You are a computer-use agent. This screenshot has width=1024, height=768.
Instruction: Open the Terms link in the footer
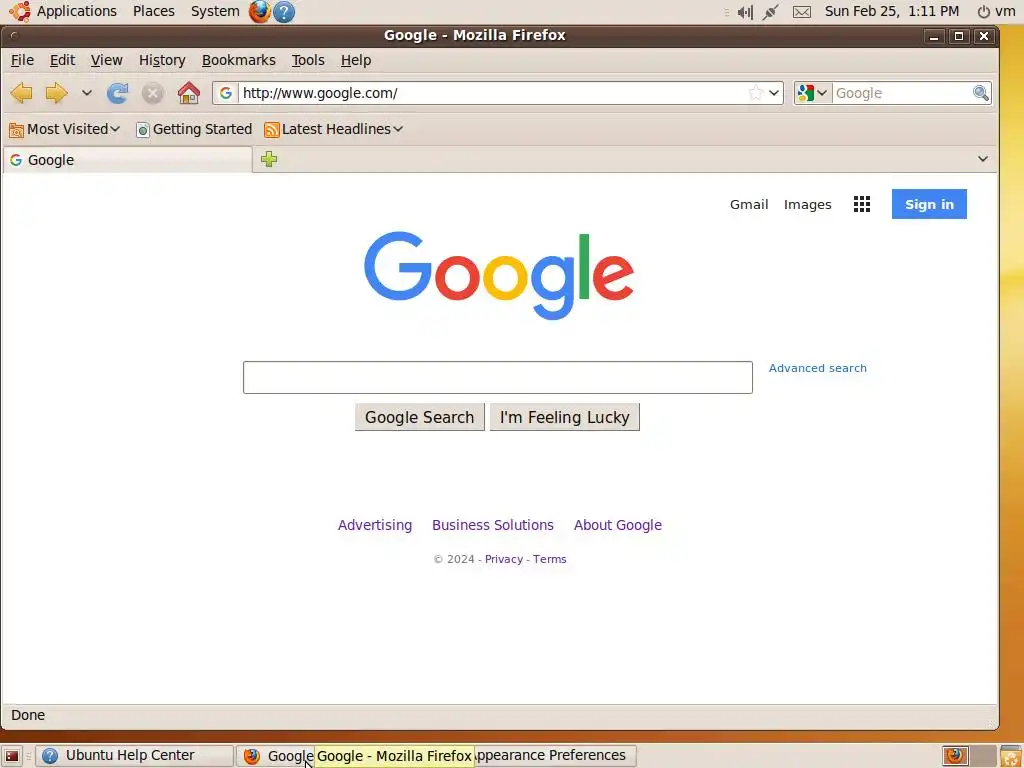tap(549, 559)
